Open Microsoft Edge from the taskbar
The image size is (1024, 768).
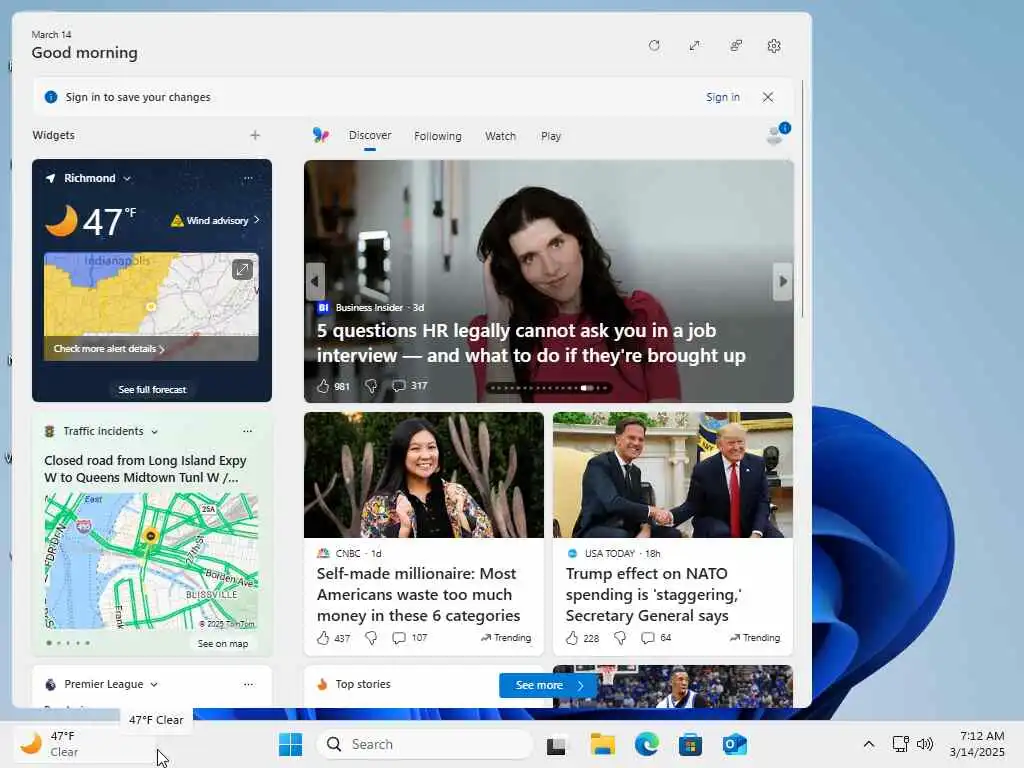(647, 744)
